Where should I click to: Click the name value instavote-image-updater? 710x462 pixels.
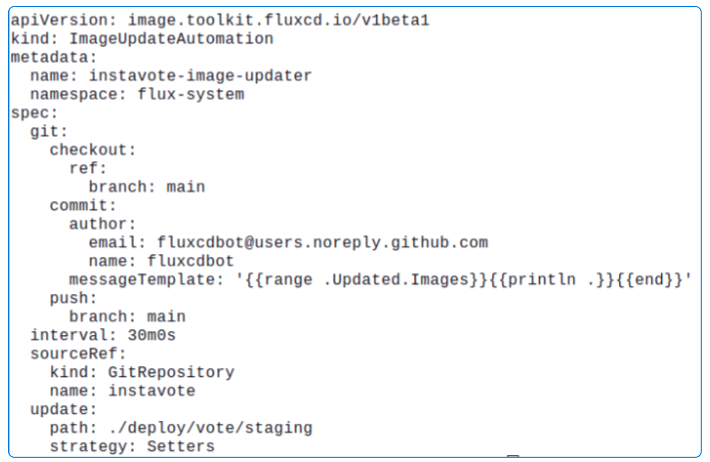[200, 76]
